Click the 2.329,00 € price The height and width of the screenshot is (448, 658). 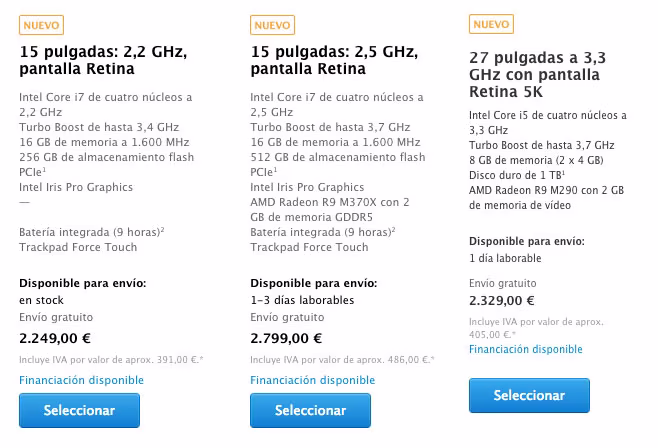coord(502,300)
